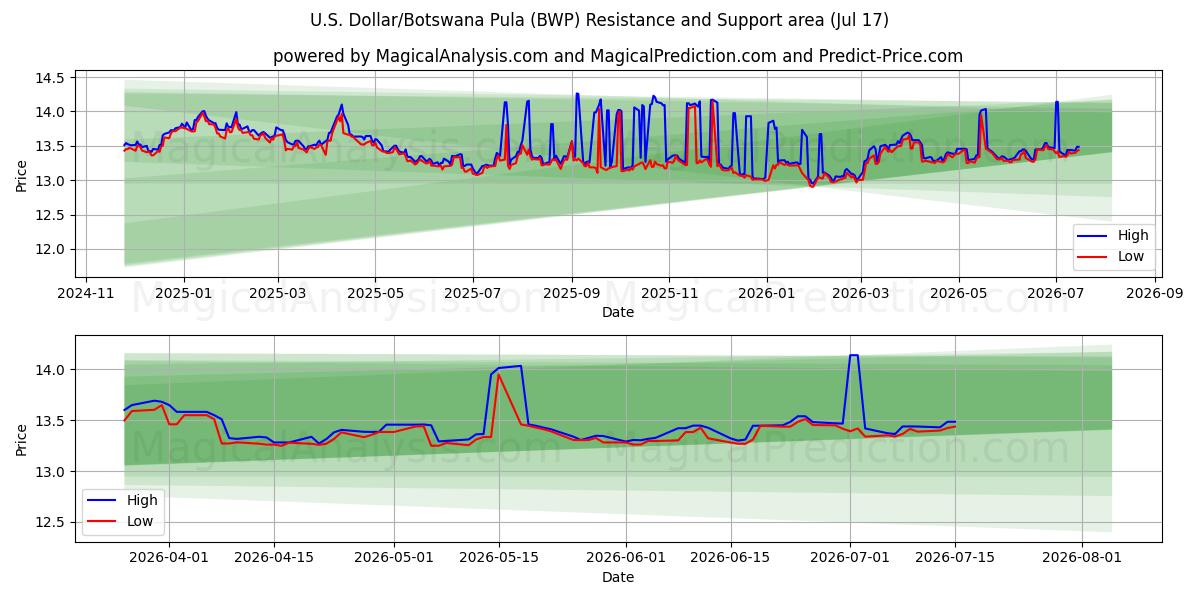Screen dimensions: 1200x600
Task: Click the July 2026 price spike in the bottom chart
Action: (853, 356)
